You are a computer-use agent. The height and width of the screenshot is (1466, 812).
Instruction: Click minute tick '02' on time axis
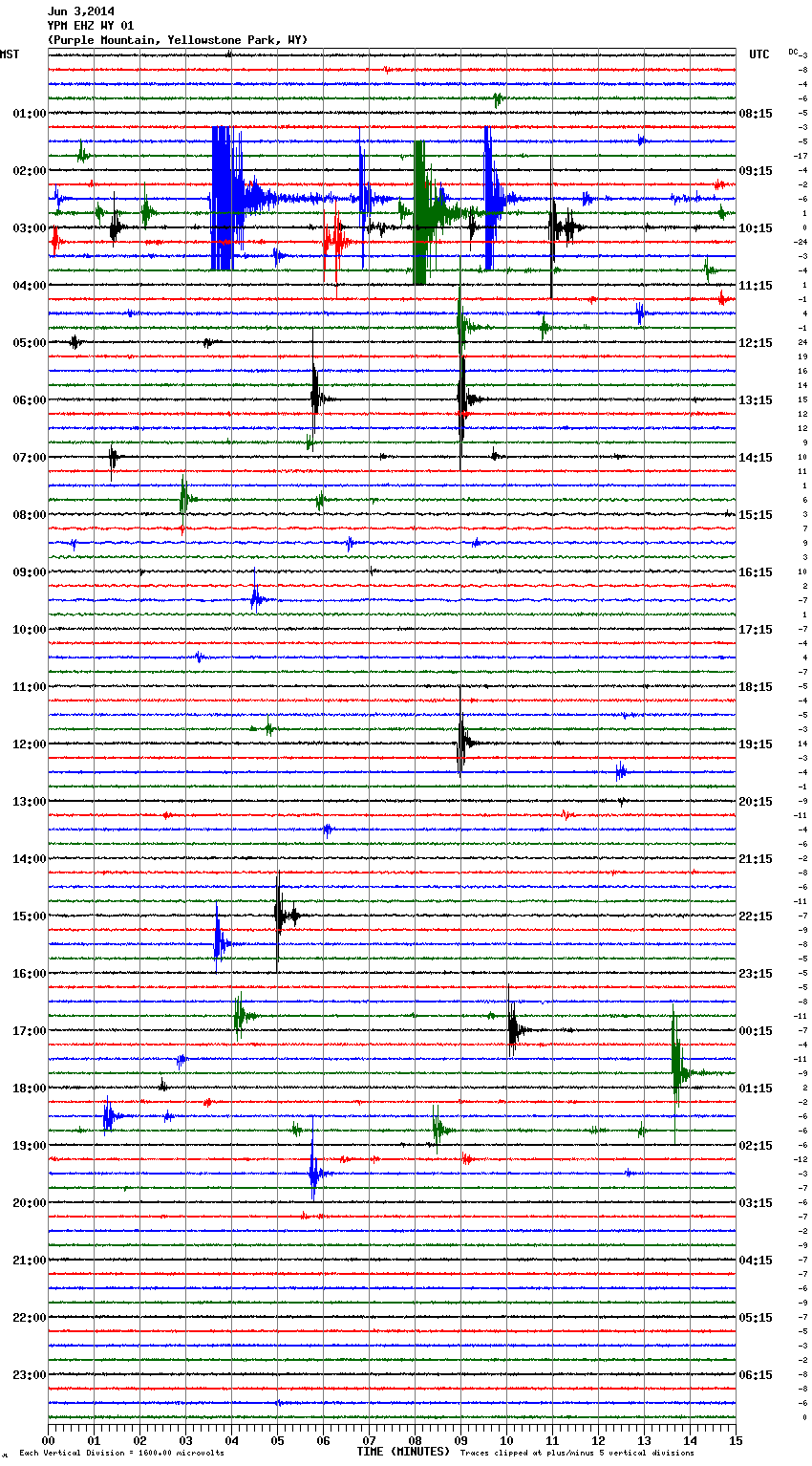139,1440
